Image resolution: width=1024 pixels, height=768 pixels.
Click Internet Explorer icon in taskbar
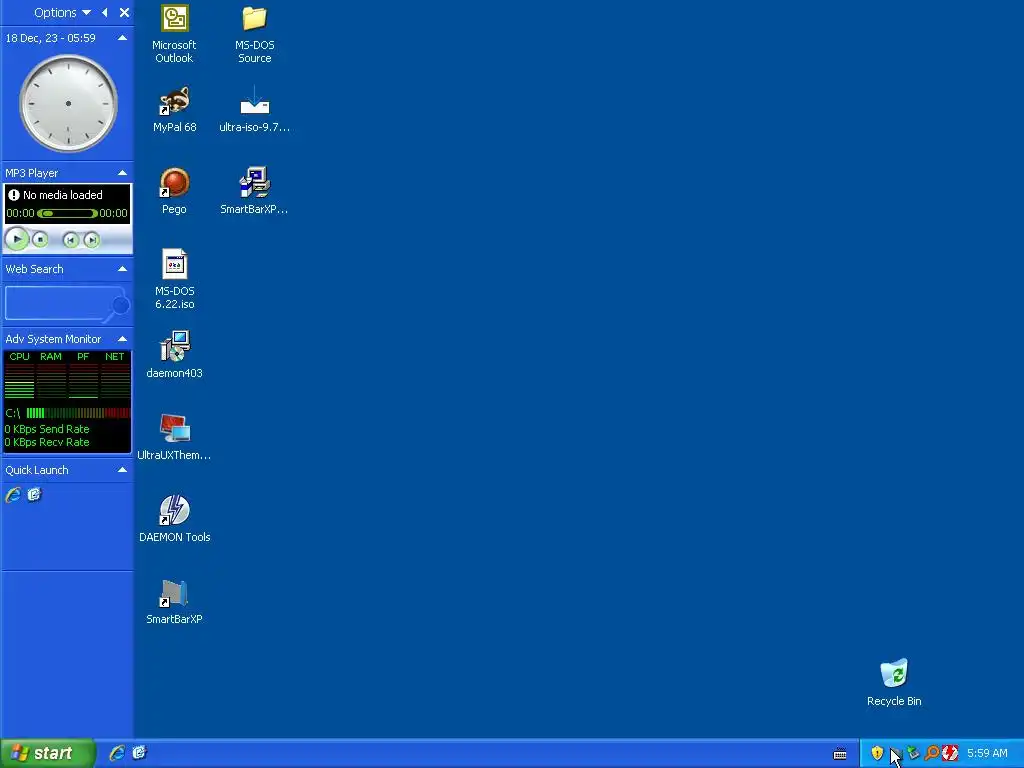117,753
